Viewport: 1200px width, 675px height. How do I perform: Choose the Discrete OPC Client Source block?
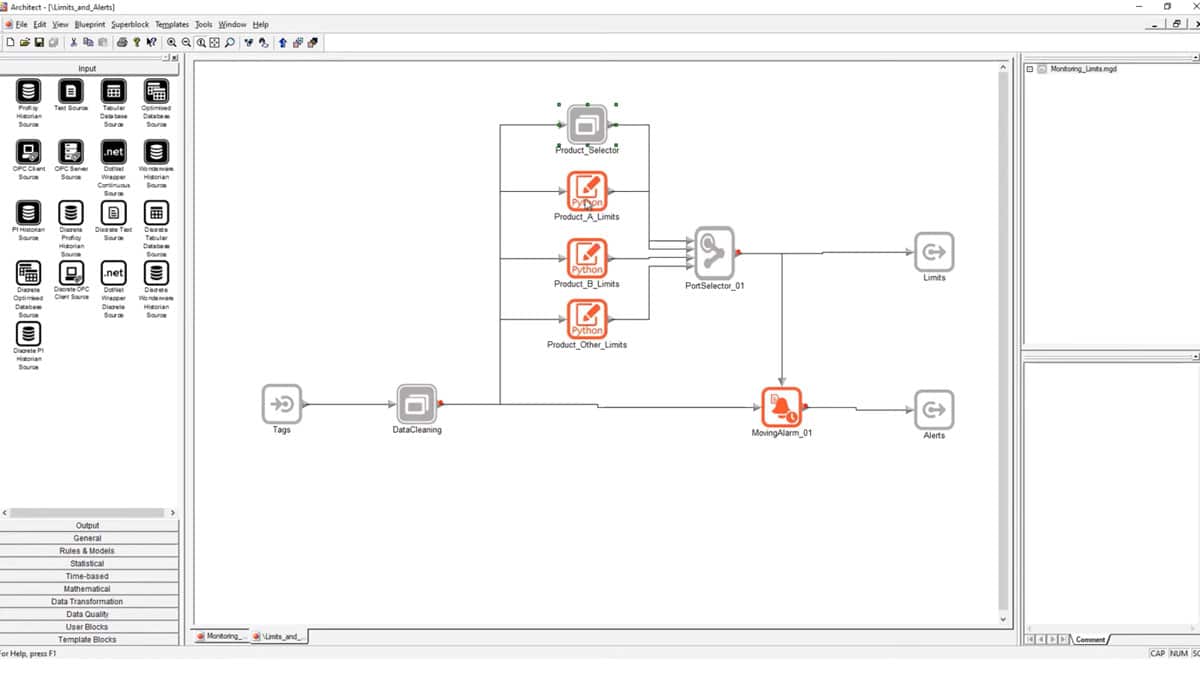point(71,272)
